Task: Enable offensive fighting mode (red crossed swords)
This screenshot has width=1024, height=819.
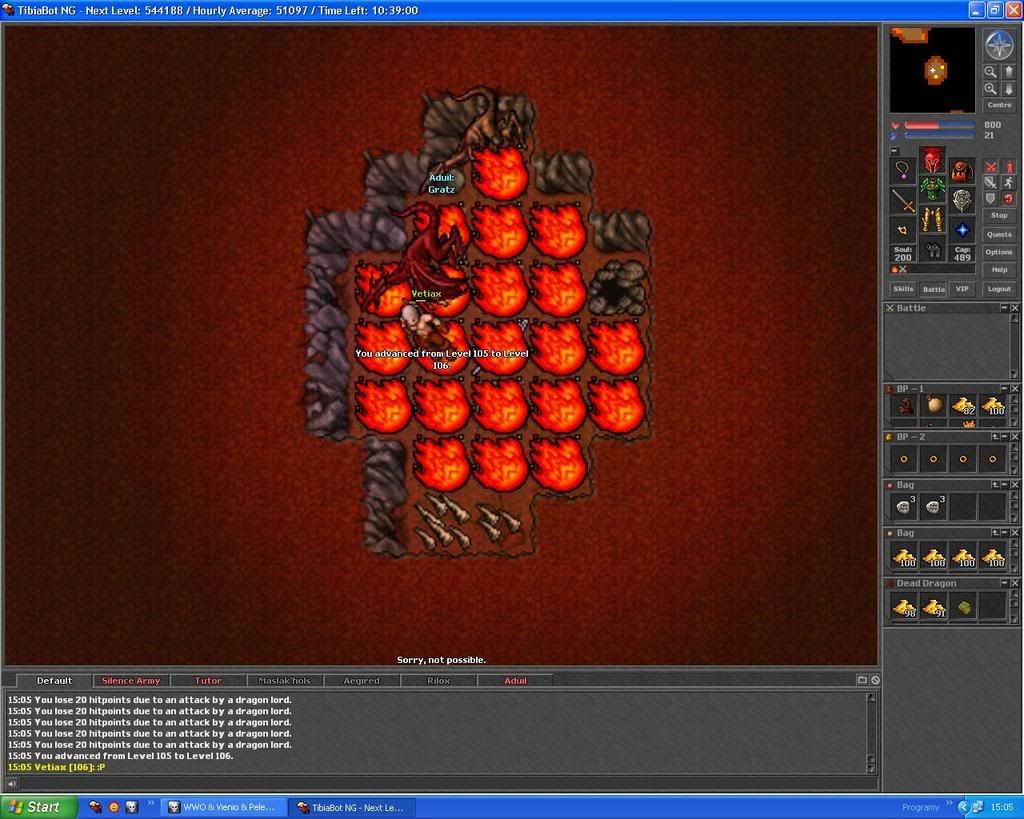Action: pos(991,167)
